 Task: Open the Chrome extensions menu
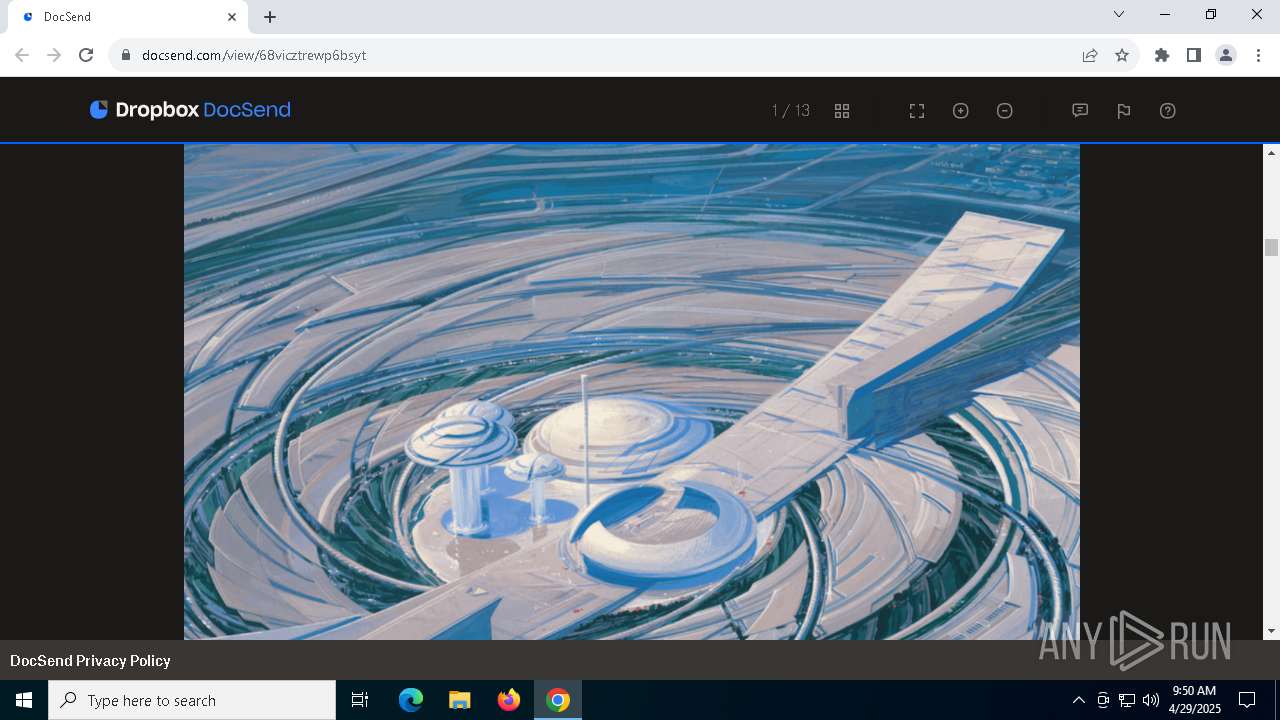pos(1162,55)
